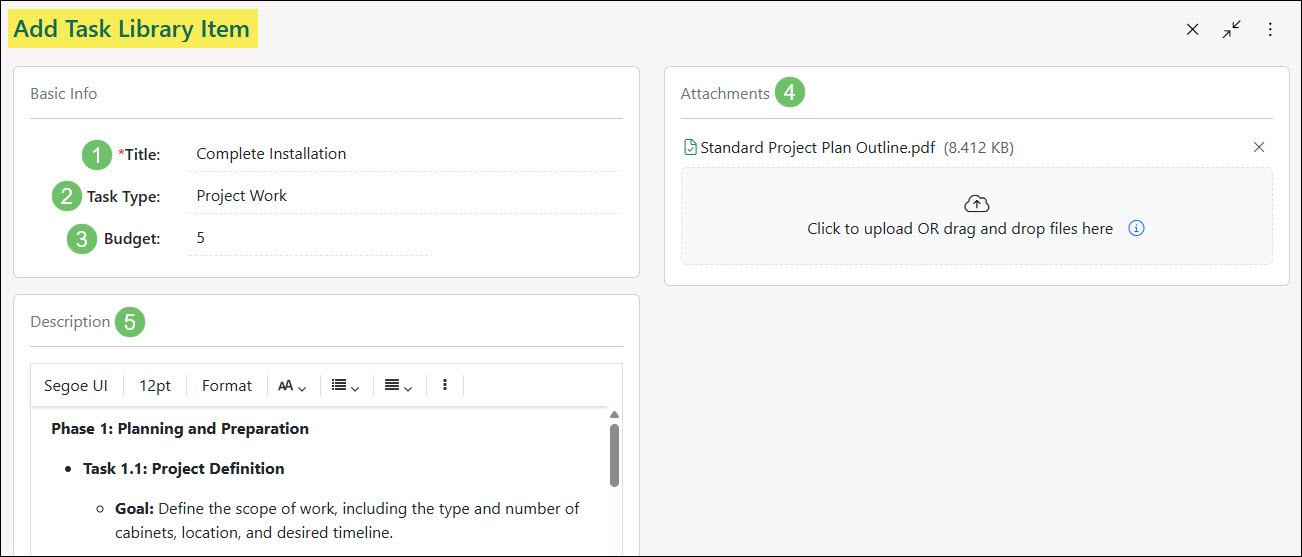This screenshot has width=1302, height=557.
Task: Open the 12pt font size dropdown
Action: pyautogui.click(x=155, y=385)
